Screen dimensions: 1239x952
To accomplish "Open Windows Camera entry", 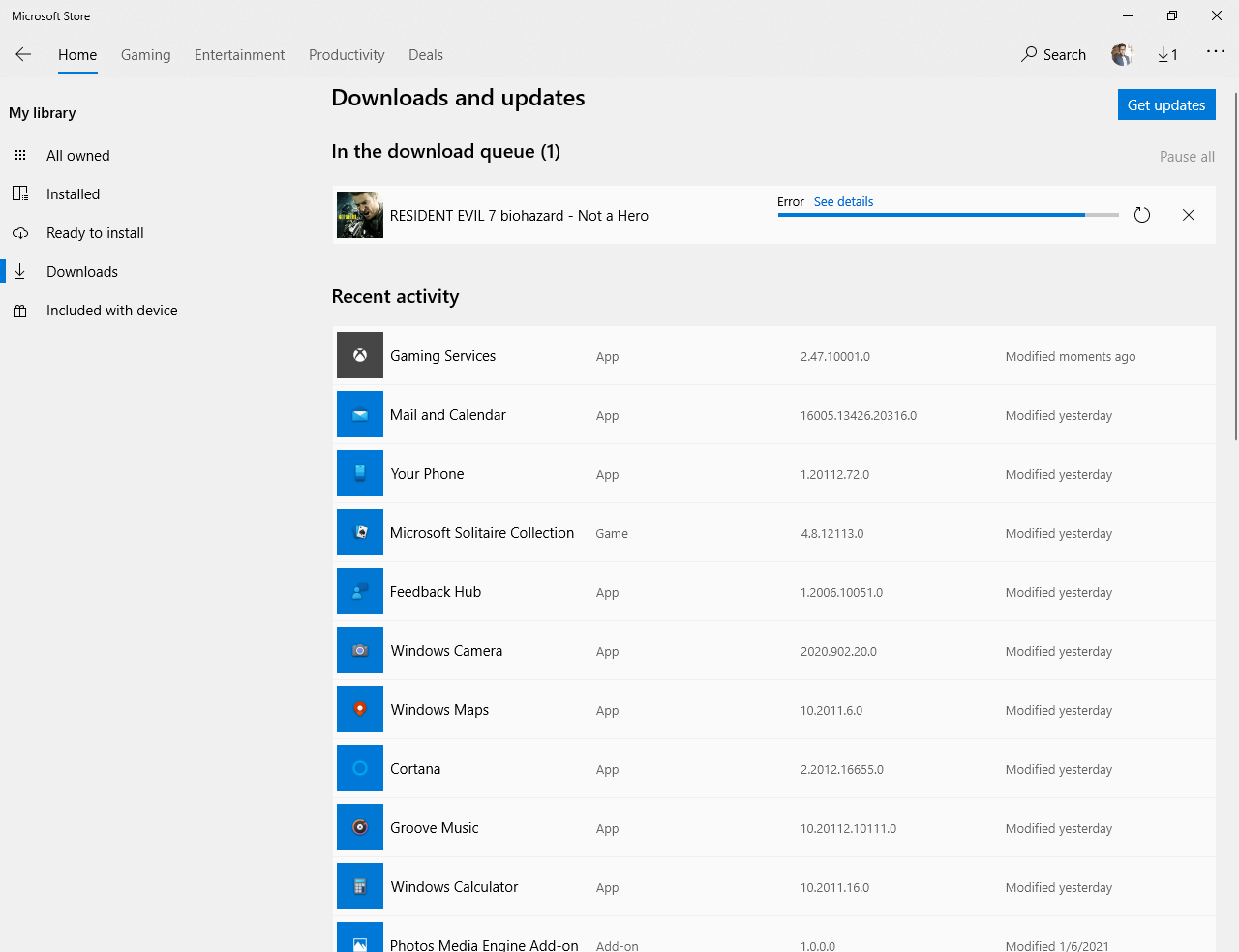I will pyautogui.click(x=774, y=650).
